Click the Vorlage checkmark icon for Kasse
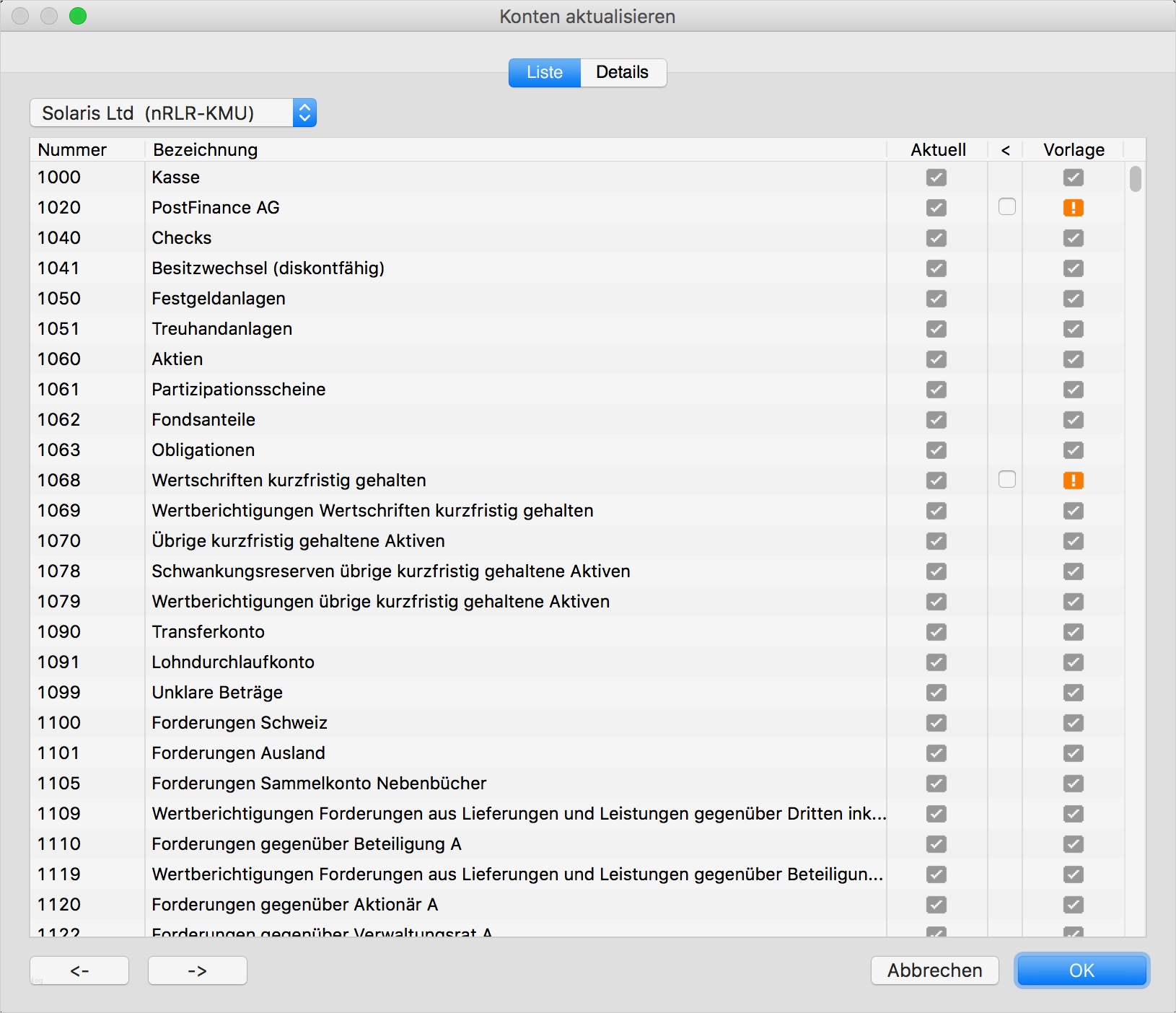 pos(1073,177)
